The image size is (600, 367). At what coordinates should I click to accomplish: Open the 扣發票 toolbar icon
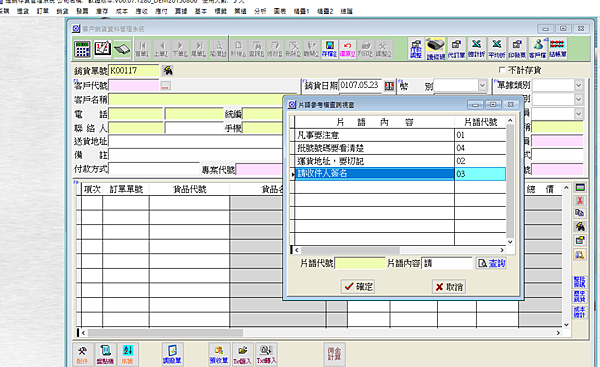[517, 49]
